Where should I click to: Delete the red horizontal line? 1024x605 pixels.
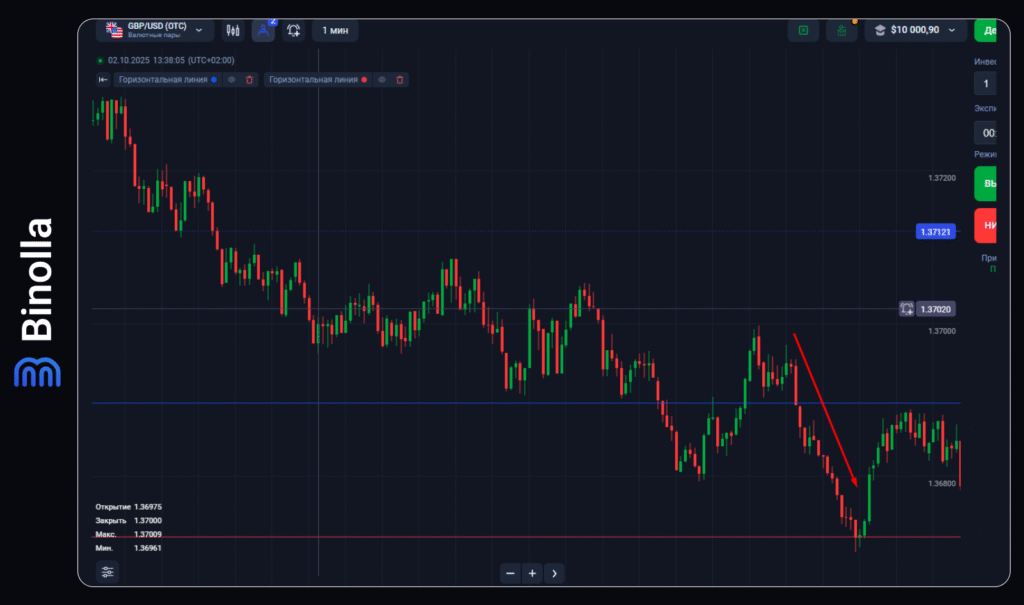tap(400, 80)
